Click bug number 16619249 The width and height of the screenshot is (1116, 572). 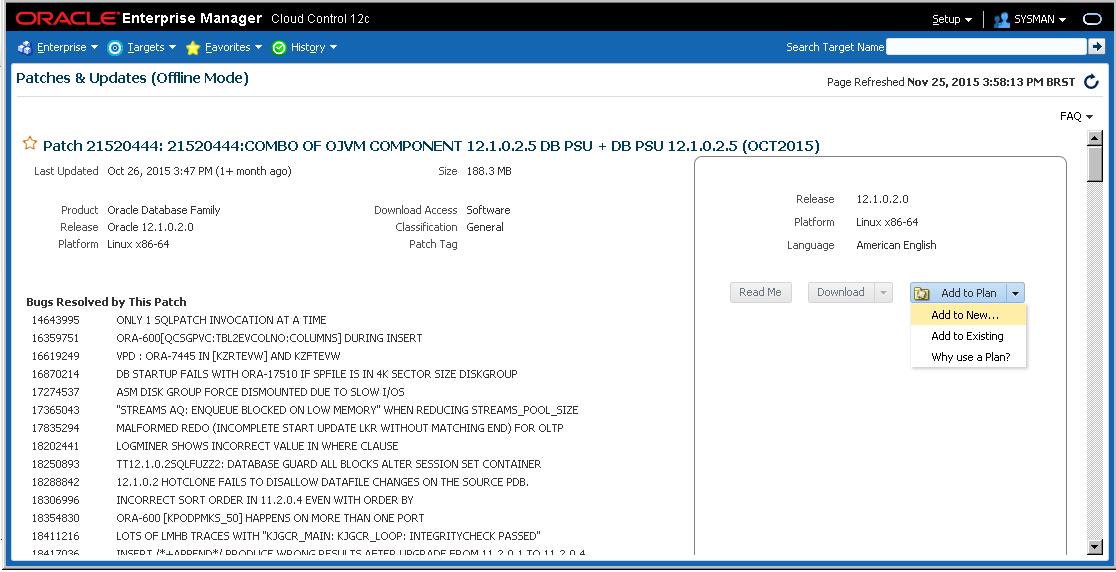pyautogui.click(x=55, y=356)
